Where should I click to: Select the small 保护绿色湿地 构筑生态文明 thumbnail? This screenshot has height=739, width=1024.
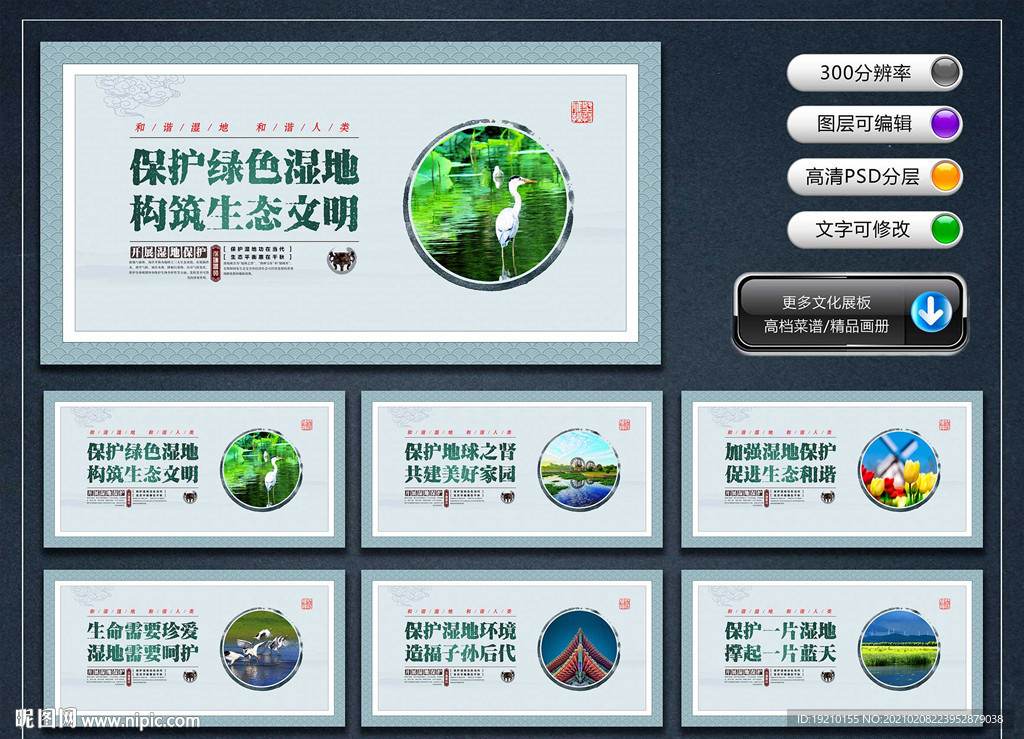pos(194,469)
